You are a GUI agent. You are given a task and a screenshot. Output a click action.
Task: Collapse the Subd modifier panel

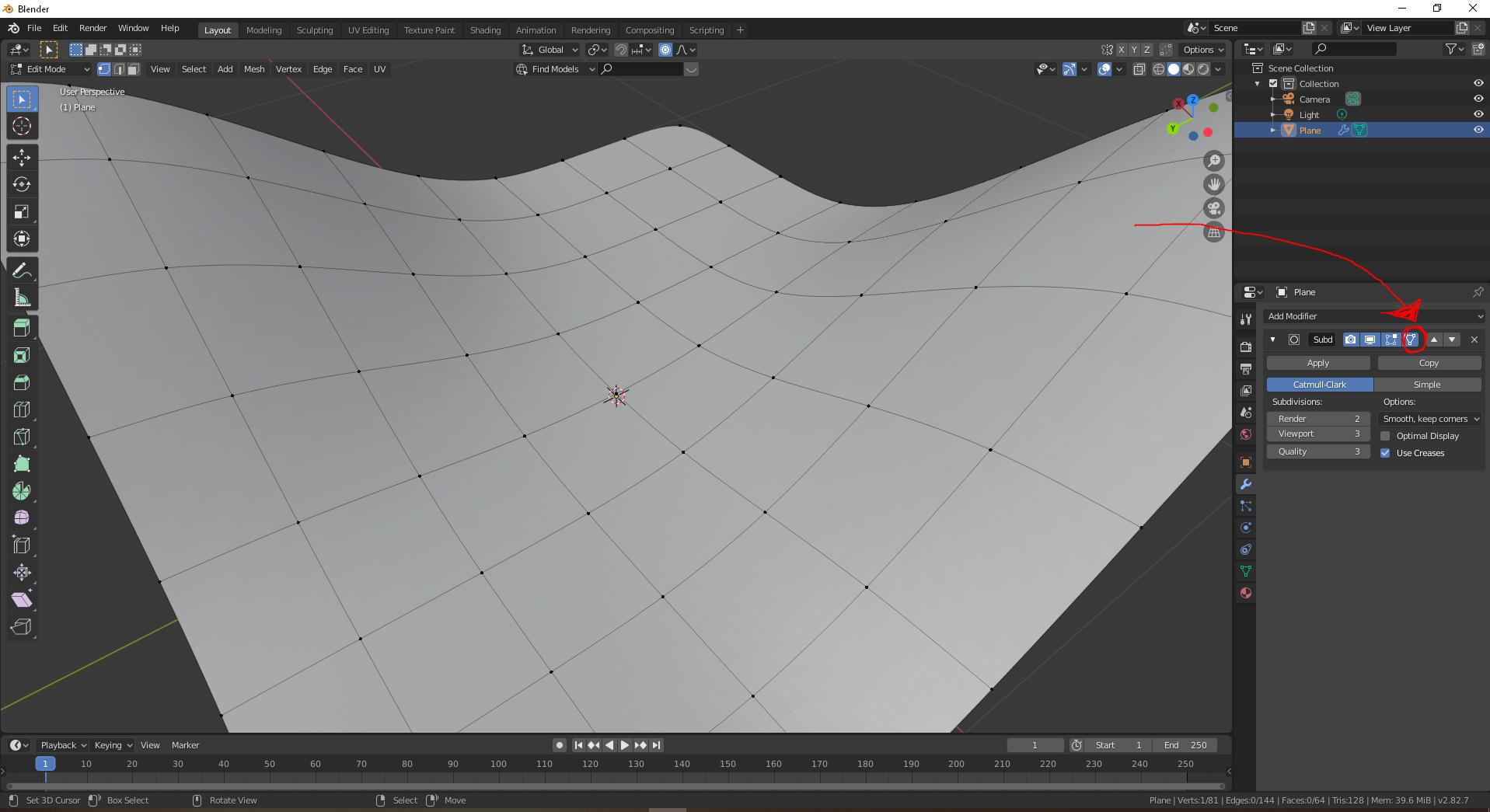pyautogui.click(x=1272, y=340)
